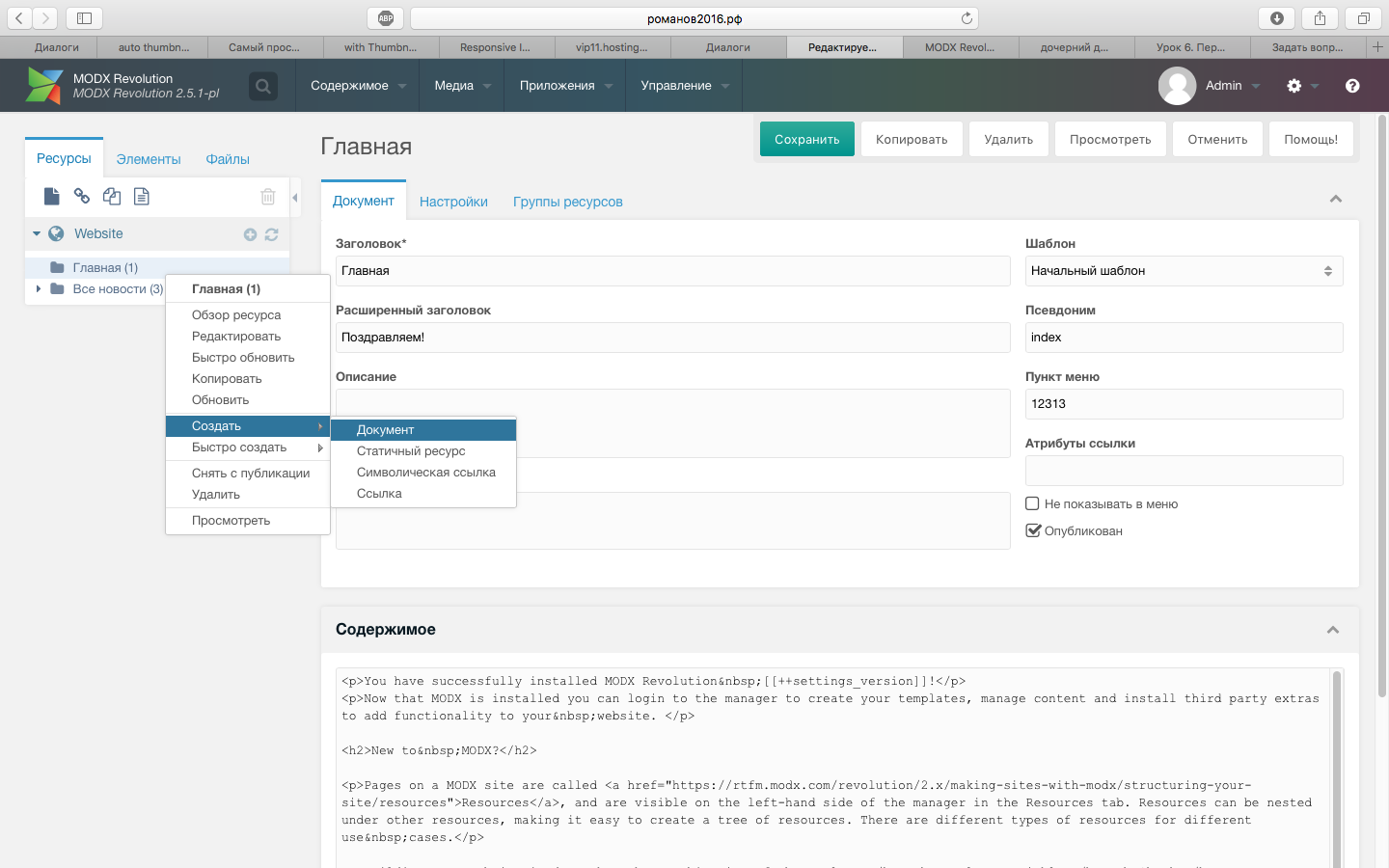Screen dimensions: 1389x868
Task: Select Снять с публикации in context menu
Action: point(248,474)
